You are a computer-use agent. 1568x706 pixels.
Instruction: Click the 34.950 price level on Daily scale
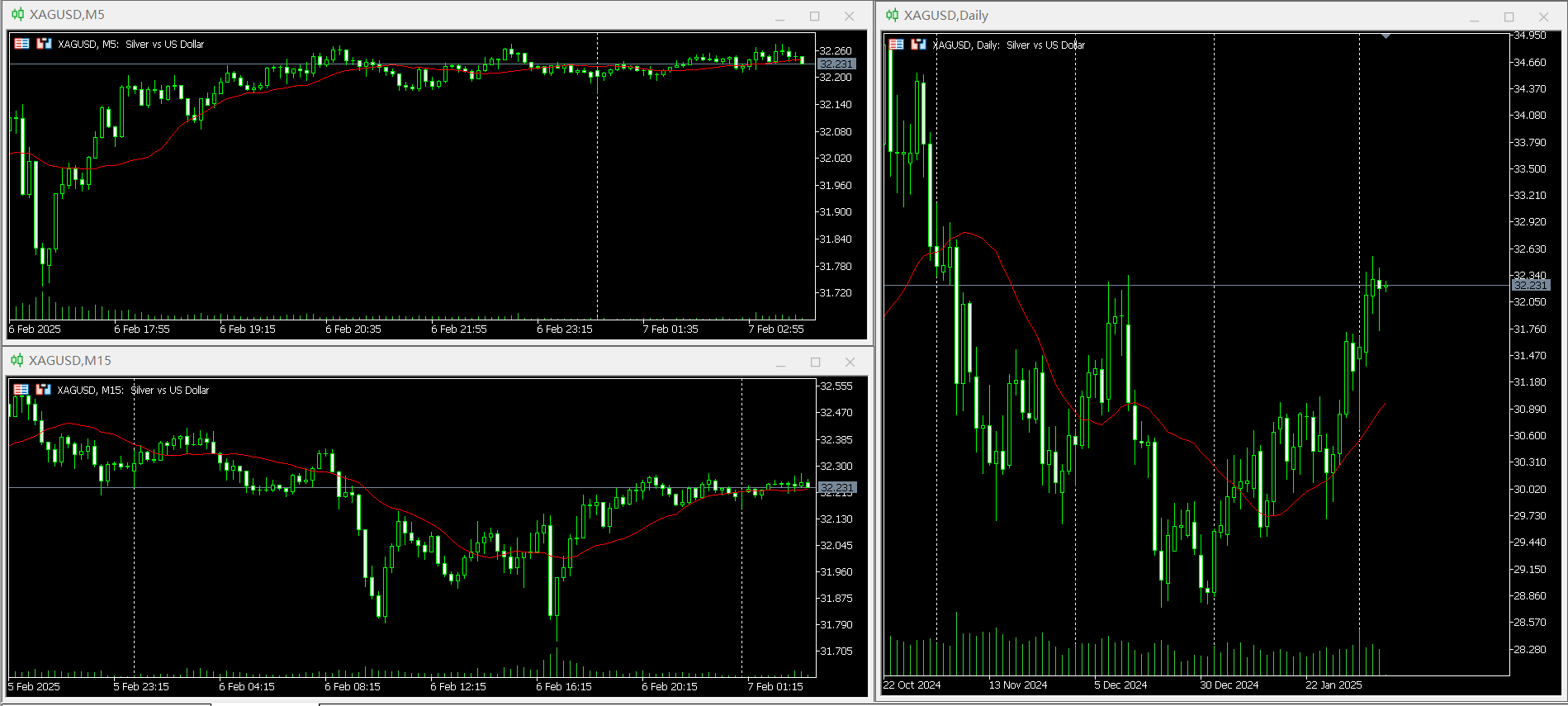pyautogui.click(x=1530, y=36)
